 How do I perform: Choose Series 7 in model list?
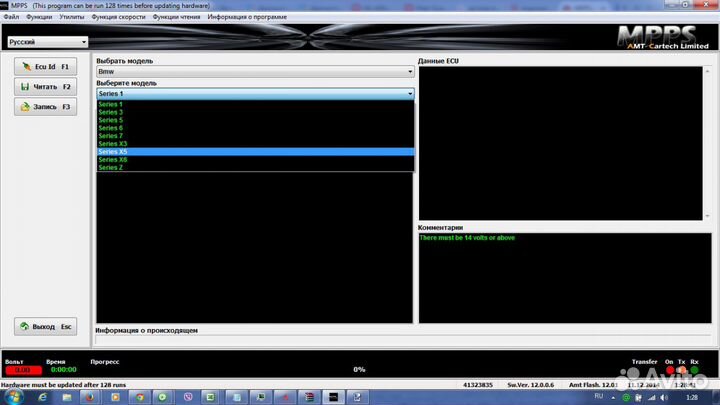coord(110,136)
